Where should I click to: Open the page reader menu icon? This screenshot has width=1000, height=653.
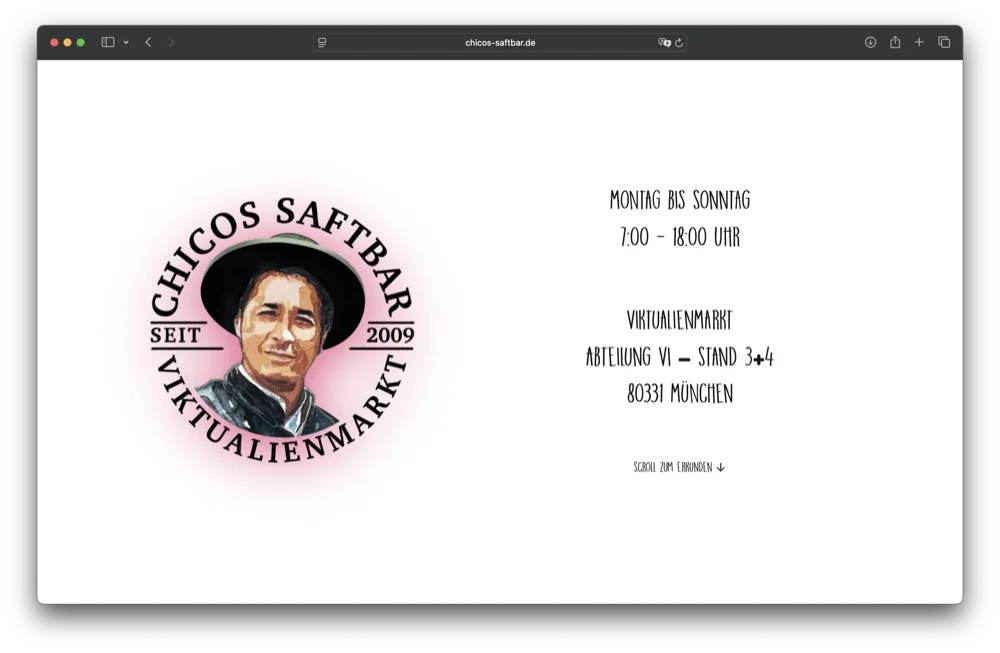point(322,43)
